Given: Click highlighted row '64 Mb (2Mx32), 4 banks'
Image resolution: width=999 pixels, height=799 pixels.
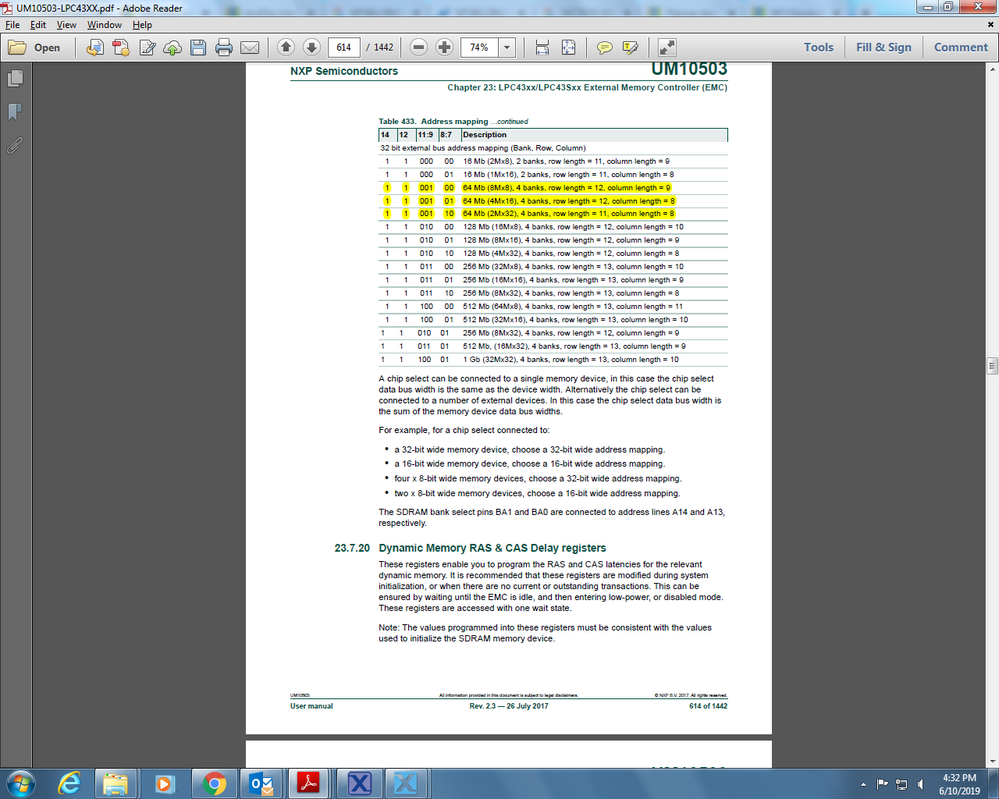Looking at the screenshot, I should coord(553,213).
